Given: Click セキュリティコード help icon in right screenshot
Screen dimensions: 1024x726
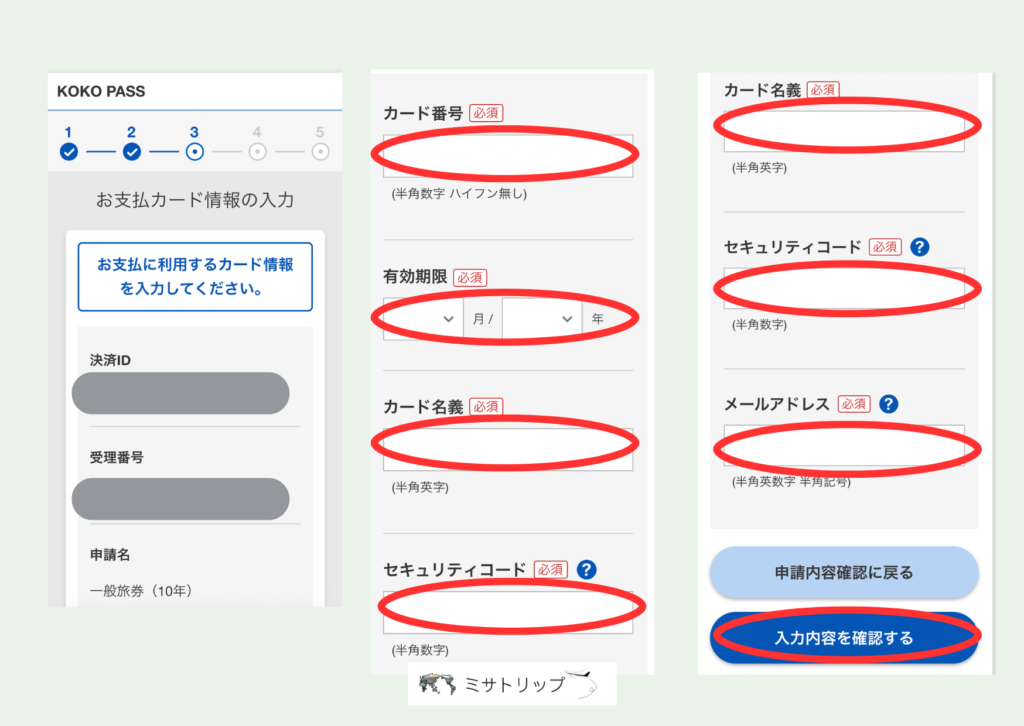Looking at the screenshot, I should tap(920, 247).
